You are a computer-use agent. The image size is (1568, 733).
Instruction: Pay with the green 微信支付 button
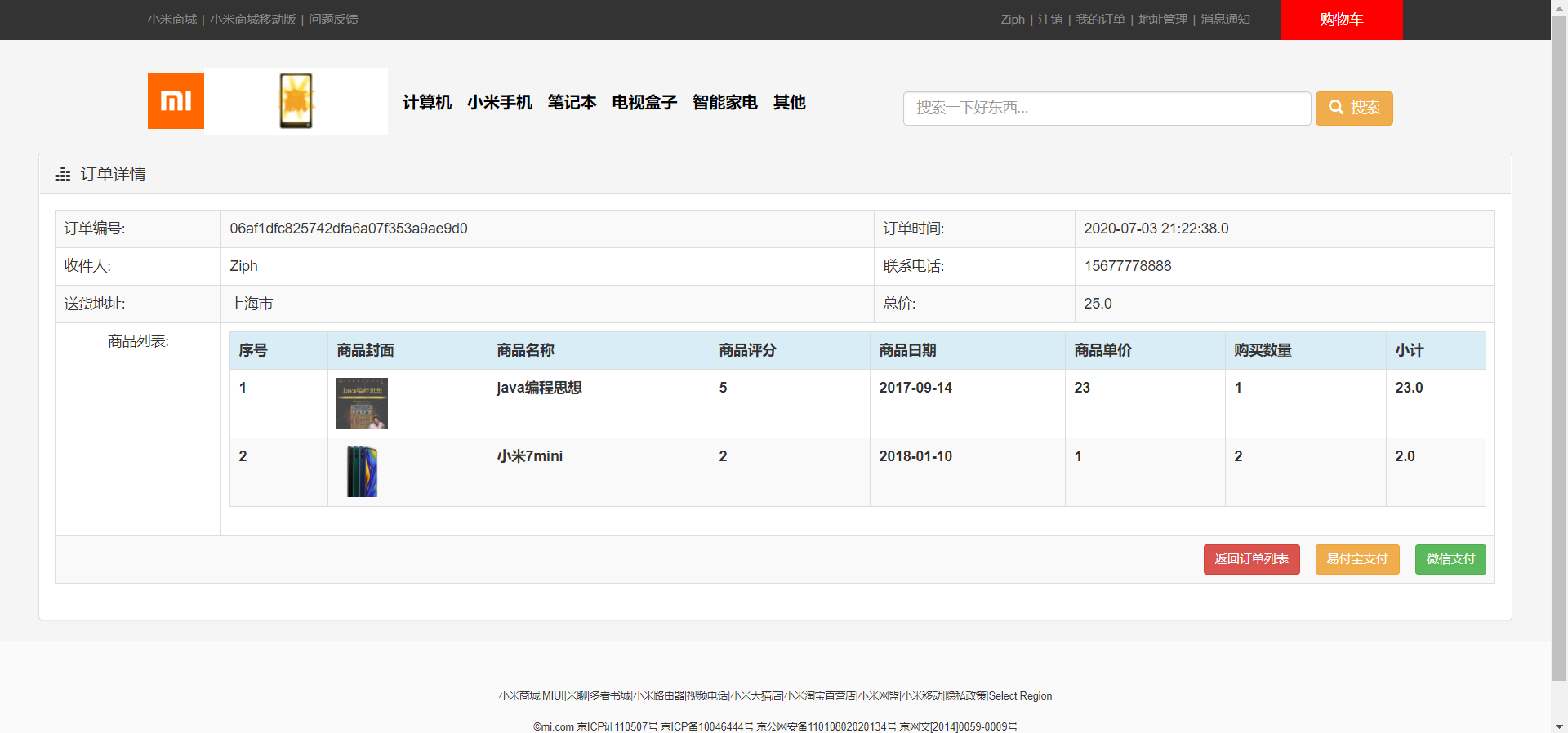[1450, 559]
